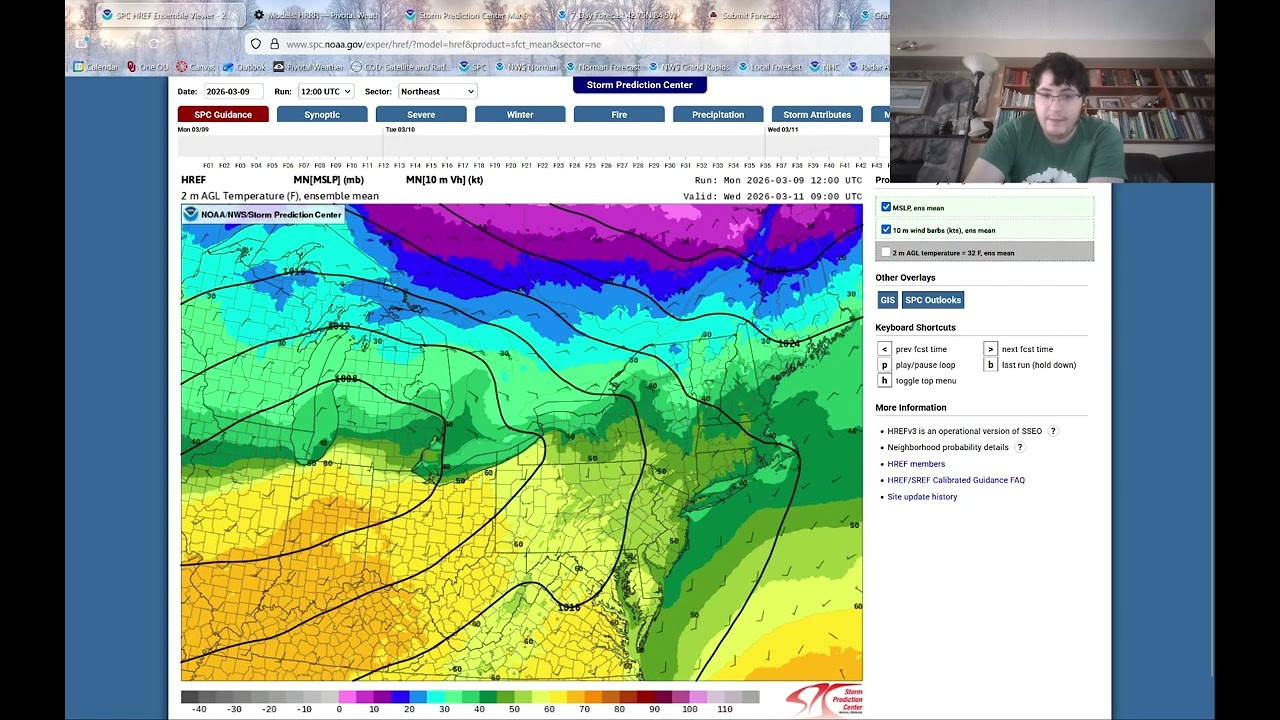Open the NWS Norman bookmark
The height and width of the screenshot is (720, 1280).
pos(526,67)
